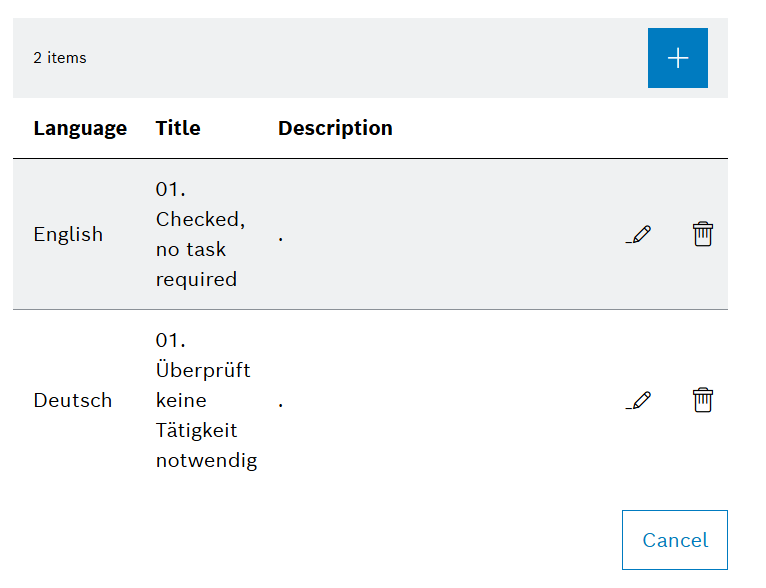Select the Deutsch language cell
This screenshot has width=766, height=588.
click(x=73, y=401)
